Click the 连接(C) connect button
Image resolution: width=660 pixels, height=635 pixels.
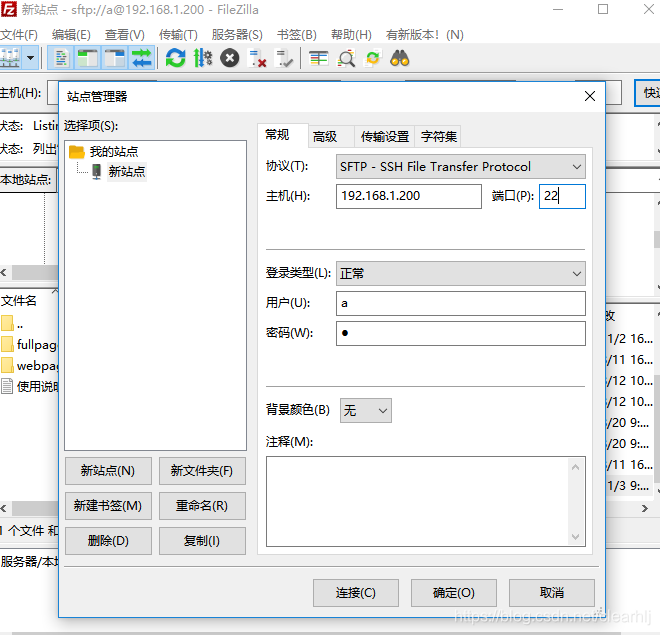356,593
